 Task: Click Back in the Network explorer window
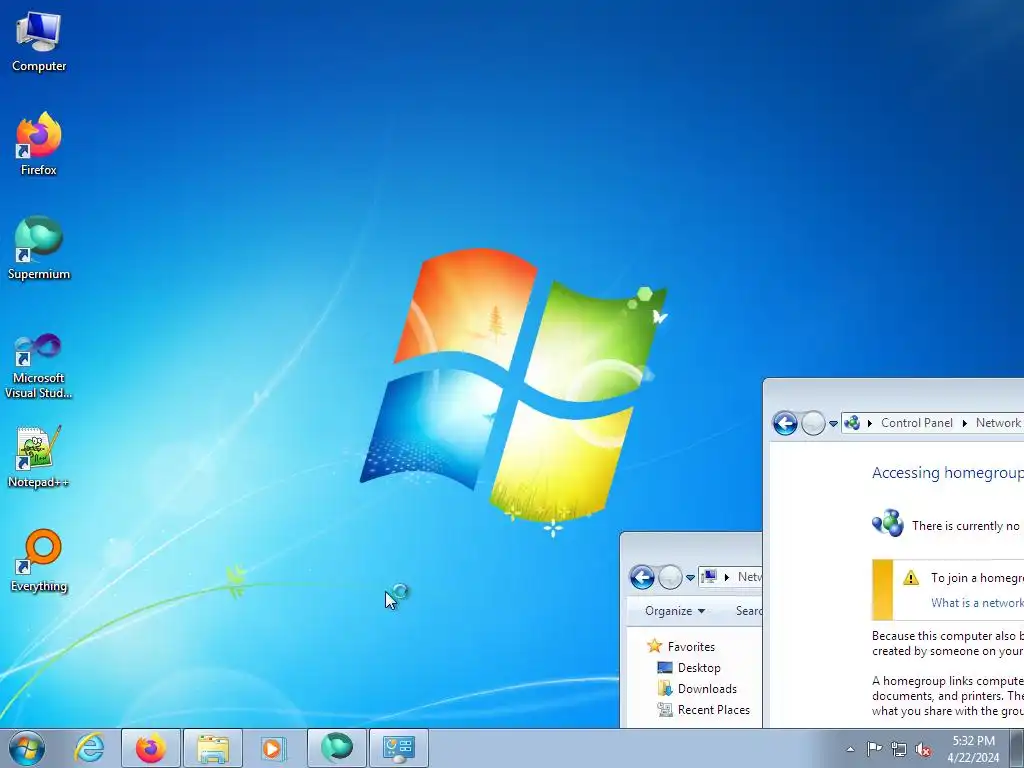(642, 577)
